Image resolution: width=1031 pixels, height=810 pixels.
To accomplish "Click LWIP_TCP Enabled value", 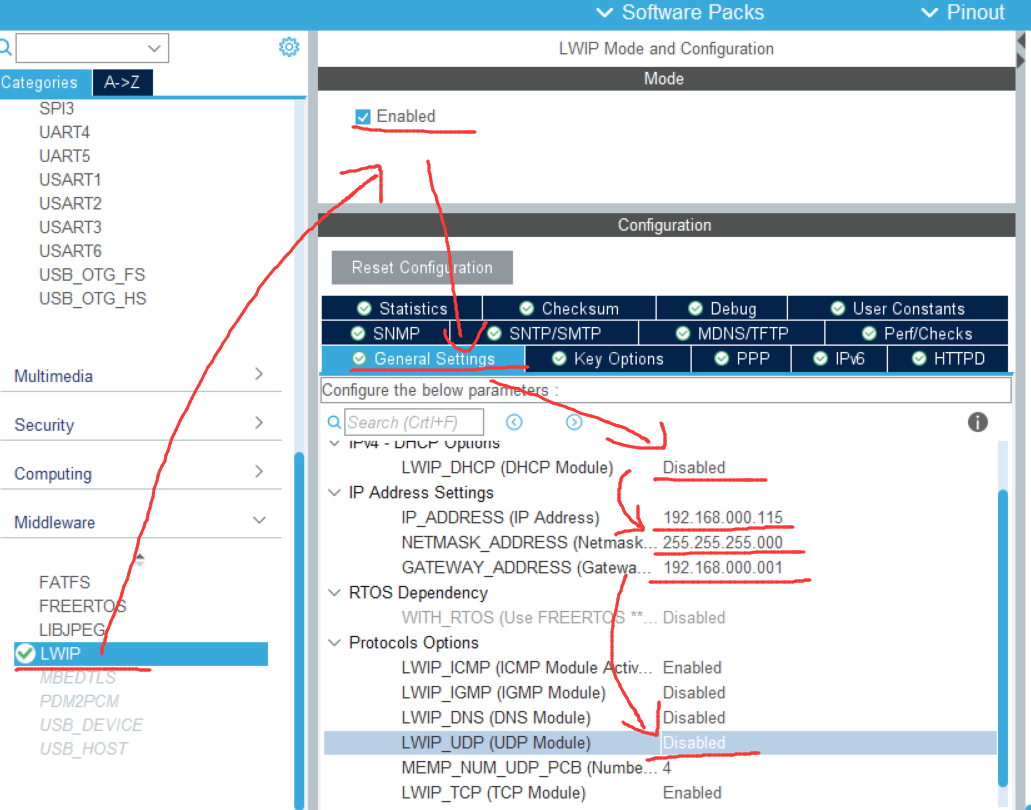I will tap(692, 792).
